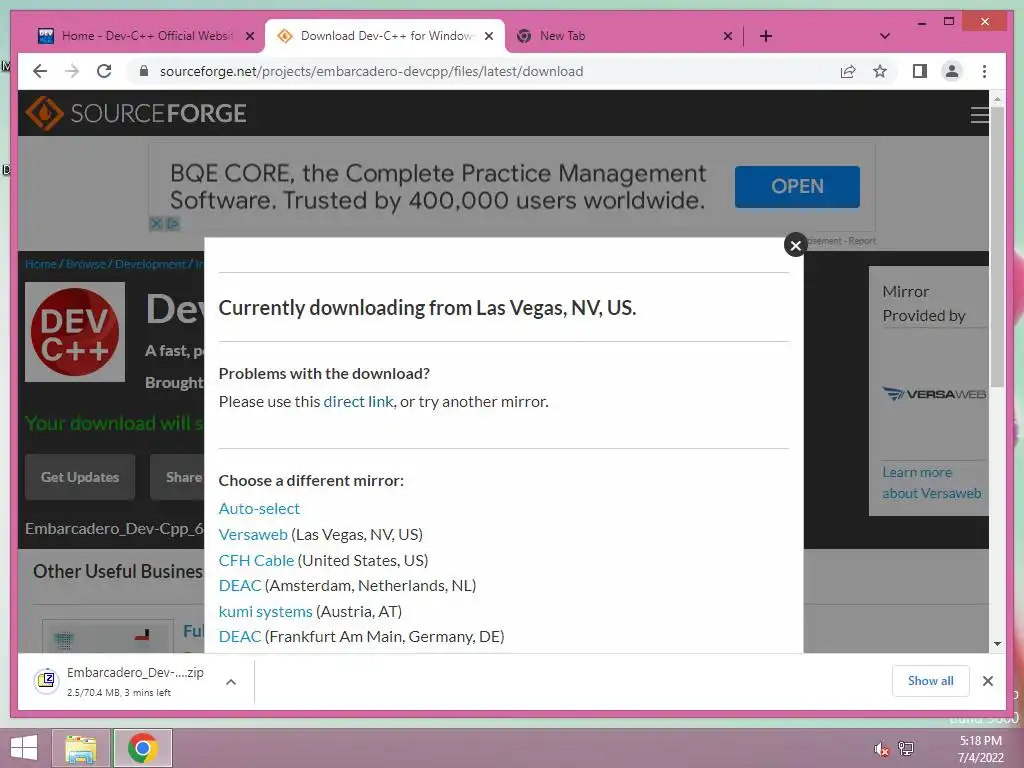Screen dimensions: 1024x768
Task: Click the AdChoices triangle icon
Action: [x=172, y=224]
